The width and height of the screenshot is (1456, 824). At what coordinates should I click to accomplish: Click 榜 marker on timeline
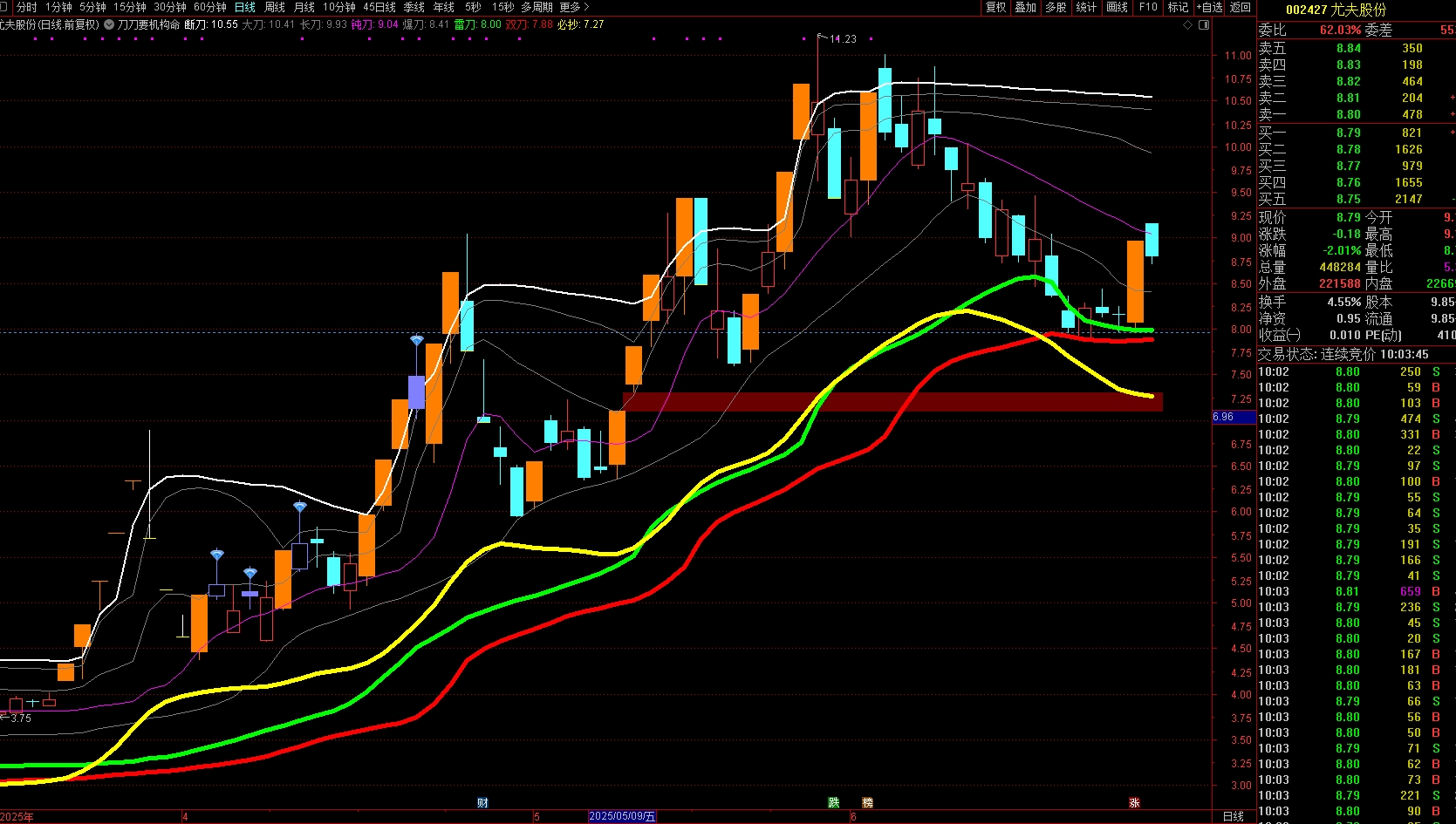pos(867,802)
